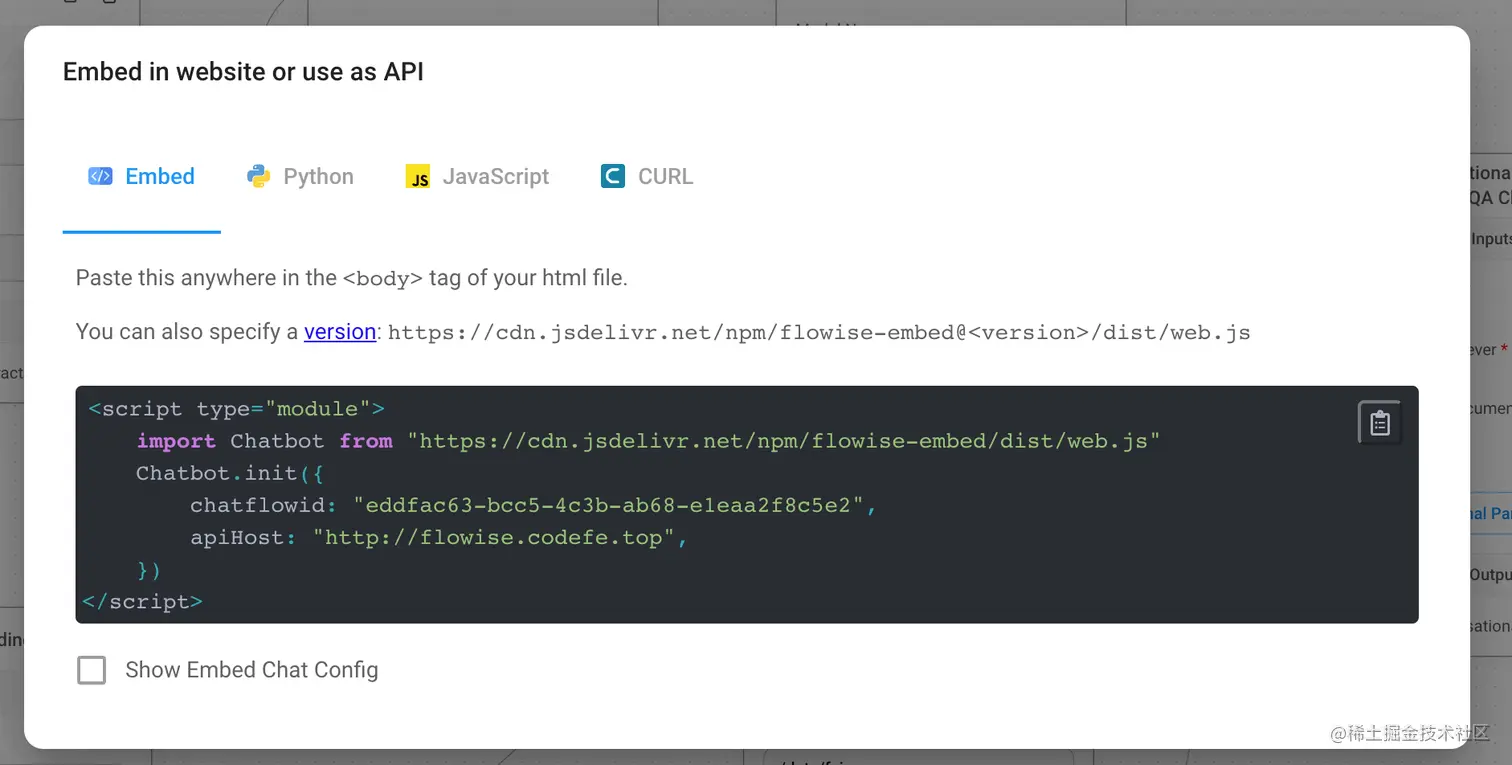Click the dialog title 'Embed in website or use as API'

tap(243, 72)
